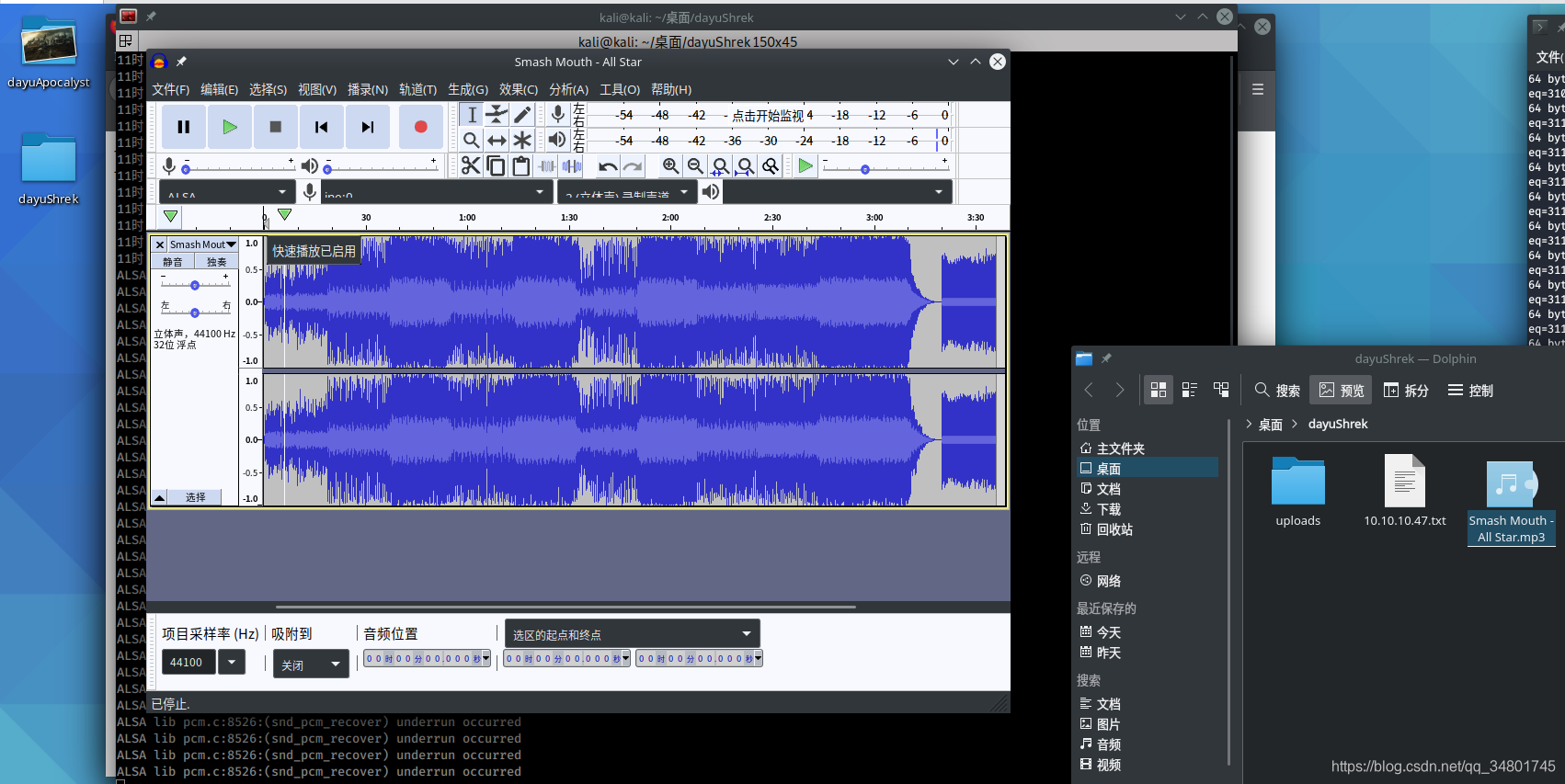
Task: Open the 效果(C) menu
Action: pyautogui.click(x=519, y=89)
